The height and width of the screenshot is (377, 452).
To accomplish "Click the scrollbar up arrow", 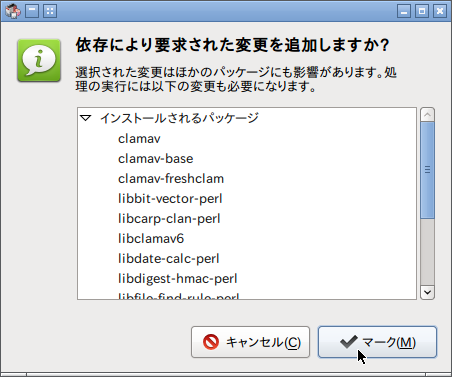I will click(427, 115).
